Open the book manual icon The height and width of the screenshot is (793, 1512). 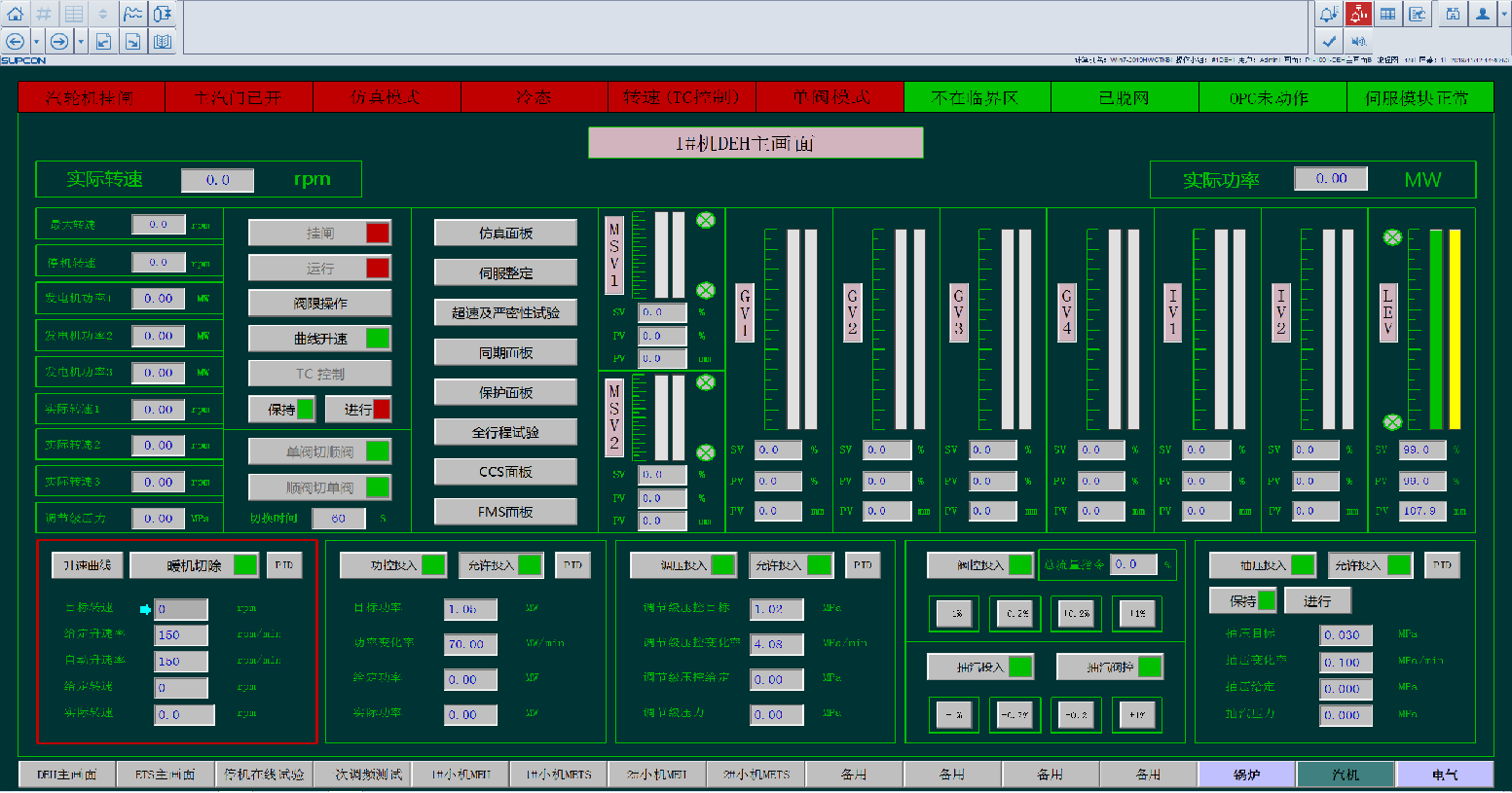(163, 41)
